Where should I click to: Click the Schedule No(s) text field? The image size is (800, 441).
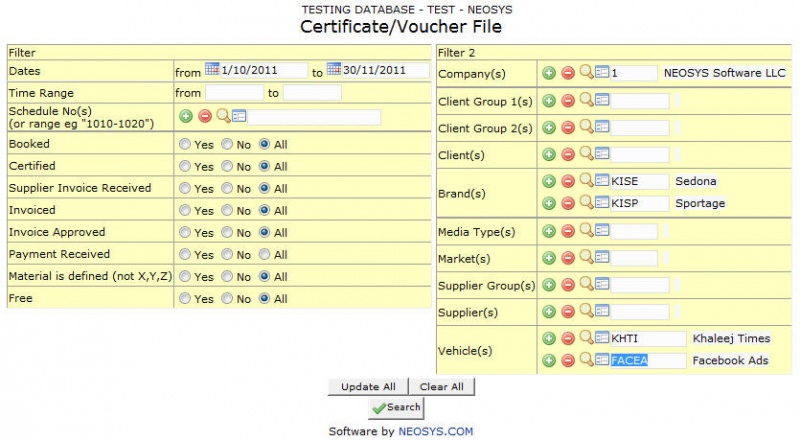(314, 117)
